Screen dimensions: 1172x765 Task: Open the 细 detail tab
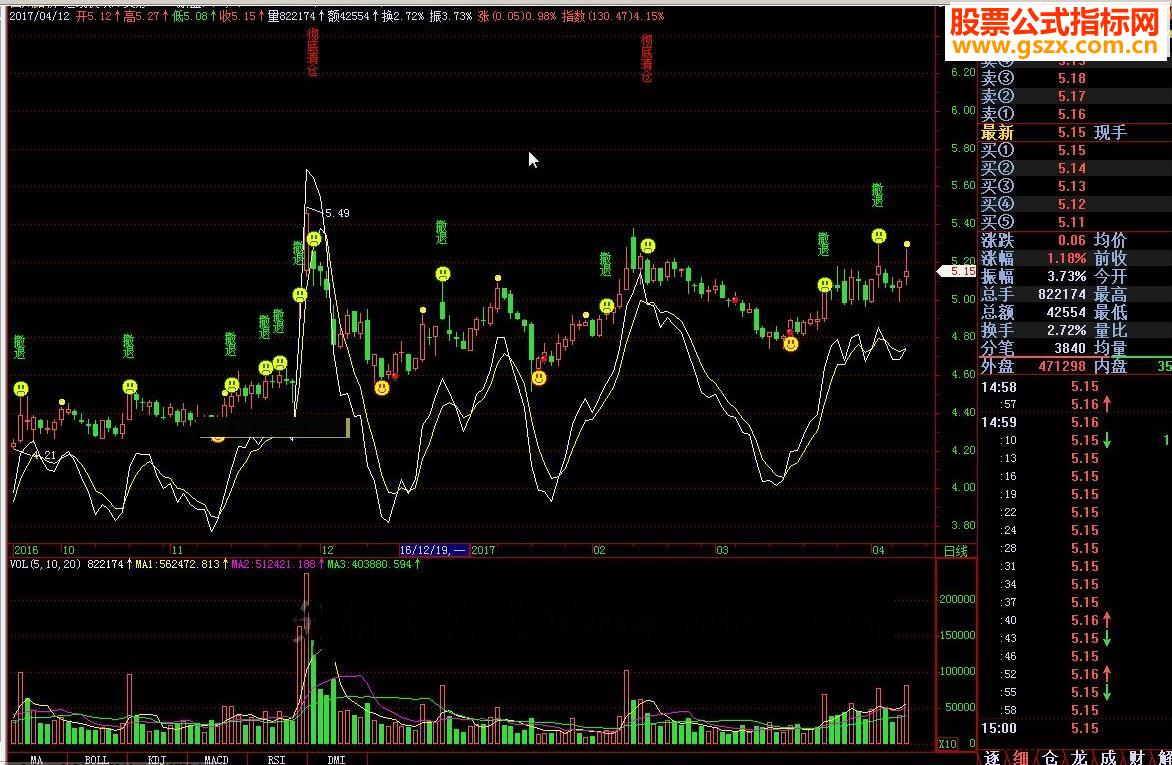(x=1021, y=757)
